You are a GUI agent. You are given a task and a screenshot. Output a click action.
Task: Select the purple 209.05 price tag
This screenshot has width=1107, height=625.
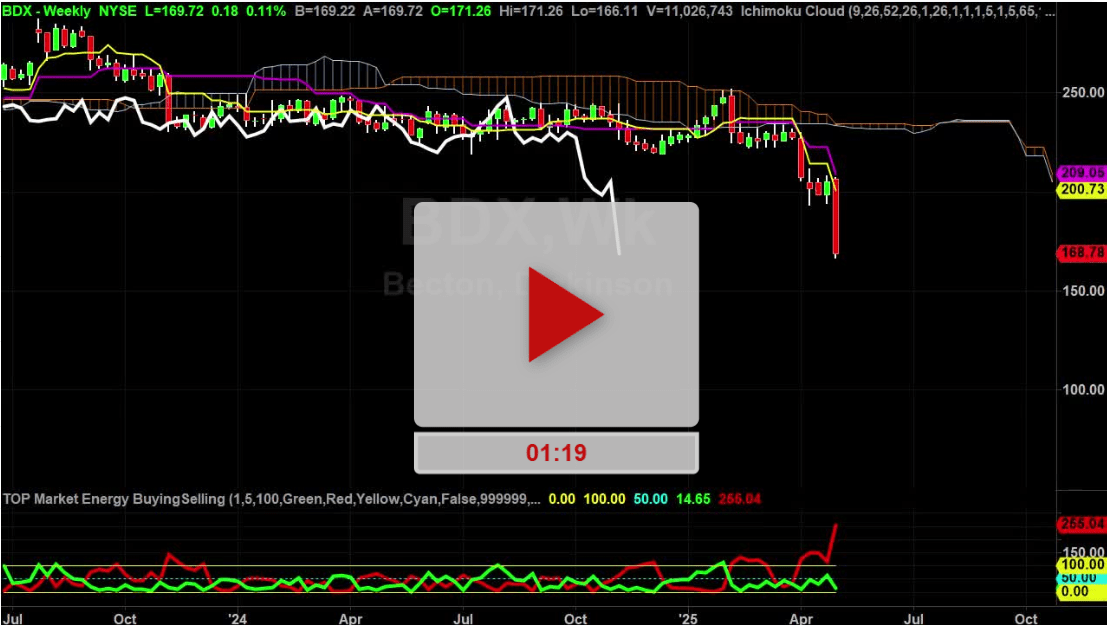[1081, 172]
